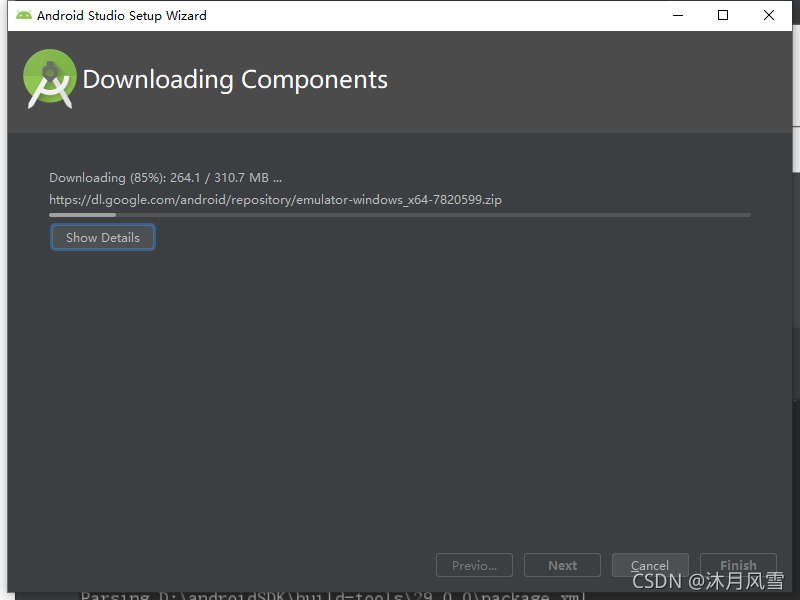Viewport: 800px width, 600px height.
Task: Click the Downloading Components heading
Action: click(x=235, y=80)
